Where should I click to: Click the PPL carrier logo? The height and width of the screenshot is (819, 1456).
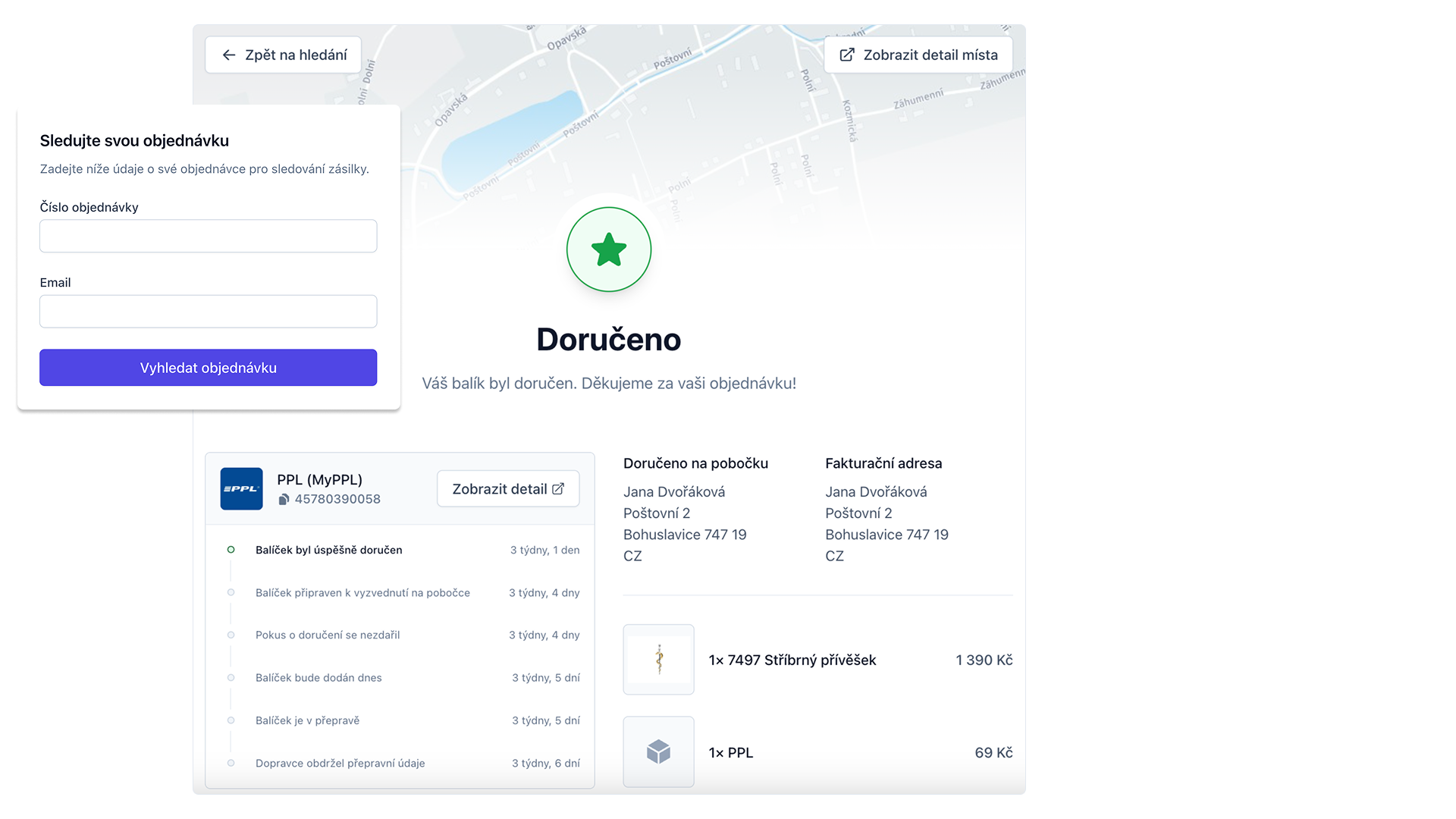tap(241, 488)
